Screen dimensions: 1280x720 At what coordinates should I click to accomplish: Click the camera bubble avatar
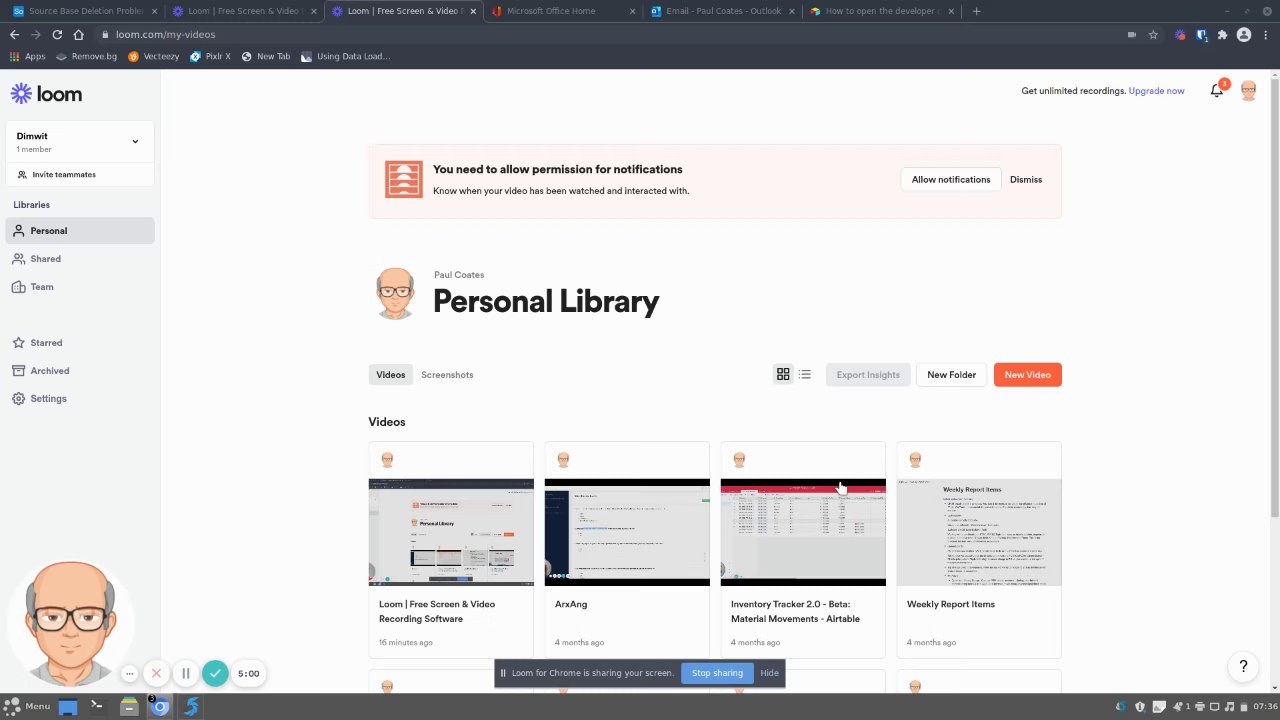point(69,622)
